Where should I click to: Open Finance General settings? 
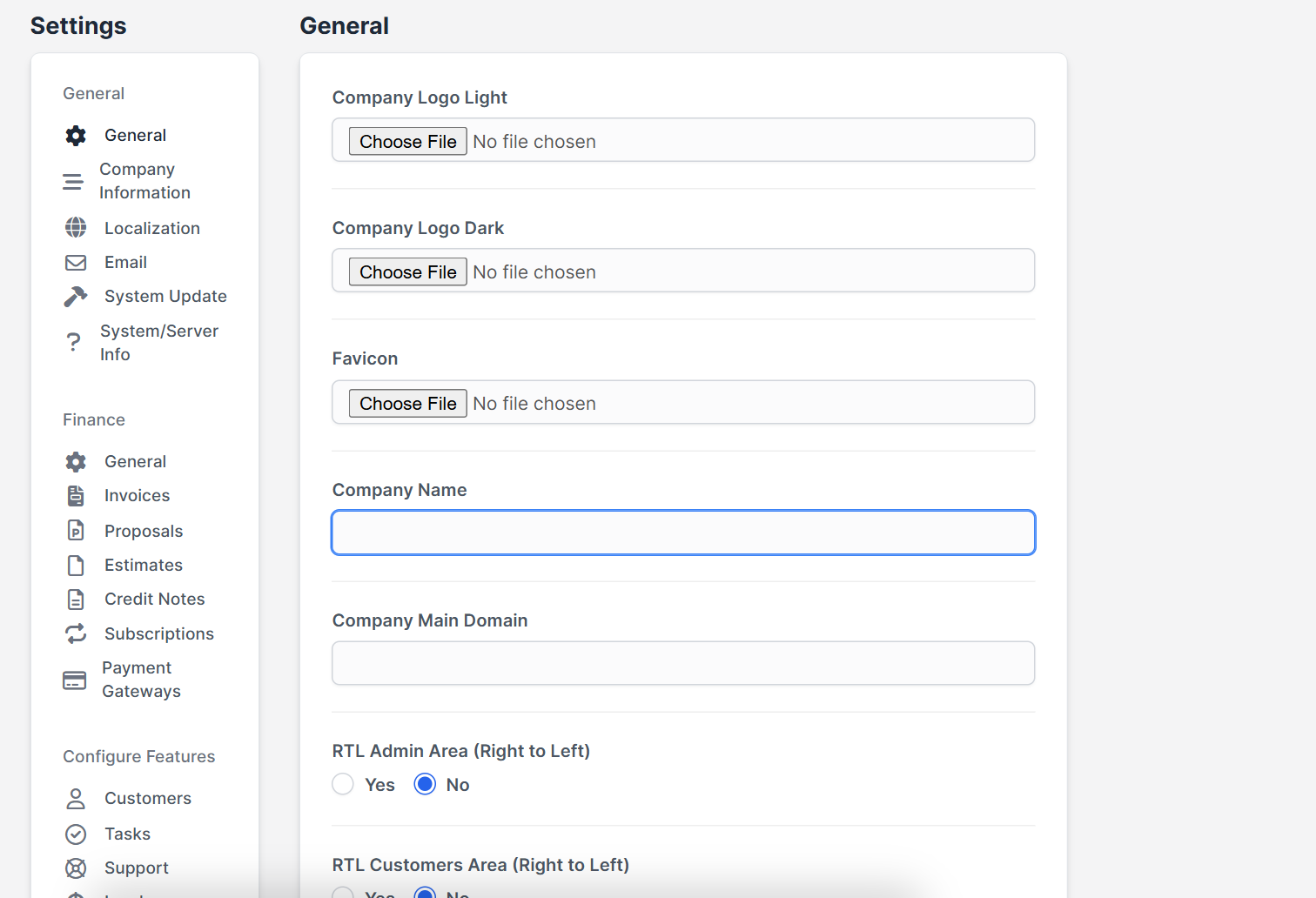coord(135,461)
